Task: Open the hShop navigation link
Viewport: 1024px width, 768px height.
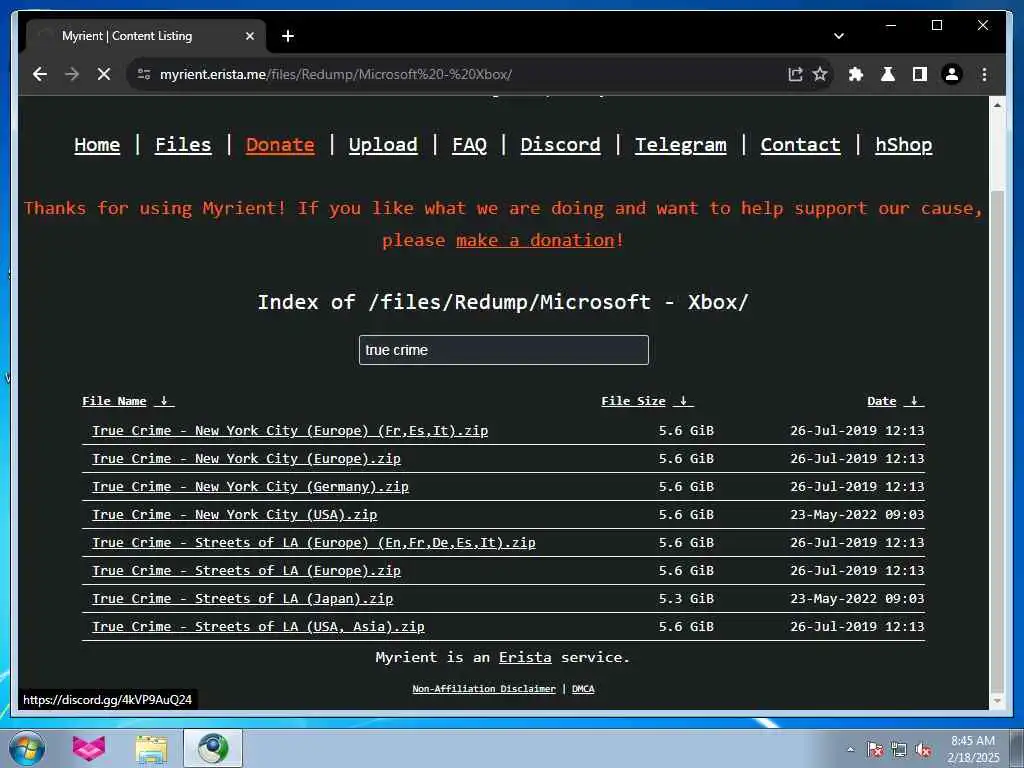Action: click(x=904, y=145)
